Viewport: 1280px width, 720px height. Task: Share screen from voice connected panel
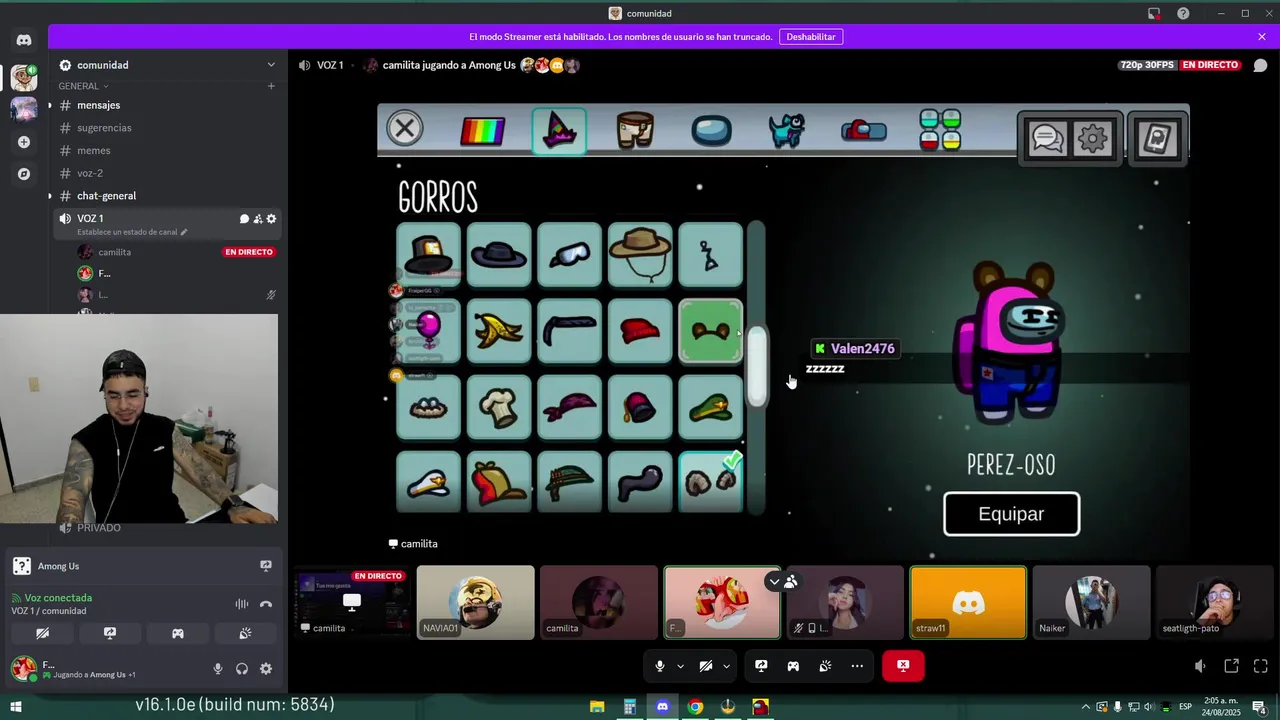coord(110,633)
